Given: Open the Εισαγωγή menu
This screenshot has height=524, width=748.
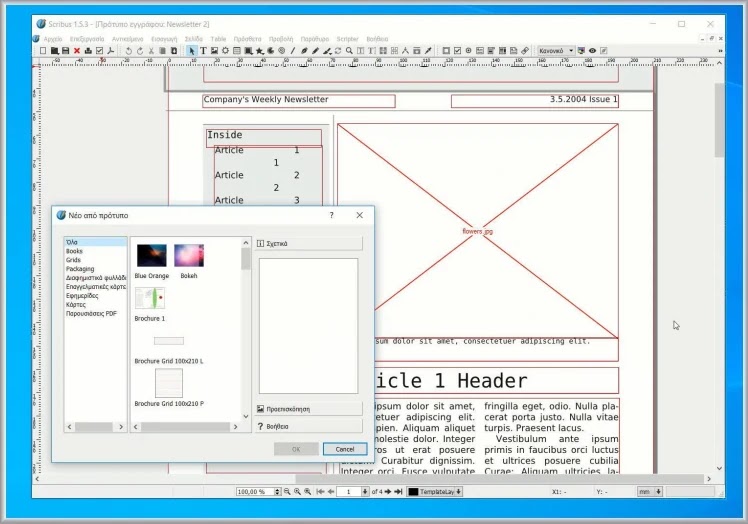Looking at the screenshot, I should [164, 39].
